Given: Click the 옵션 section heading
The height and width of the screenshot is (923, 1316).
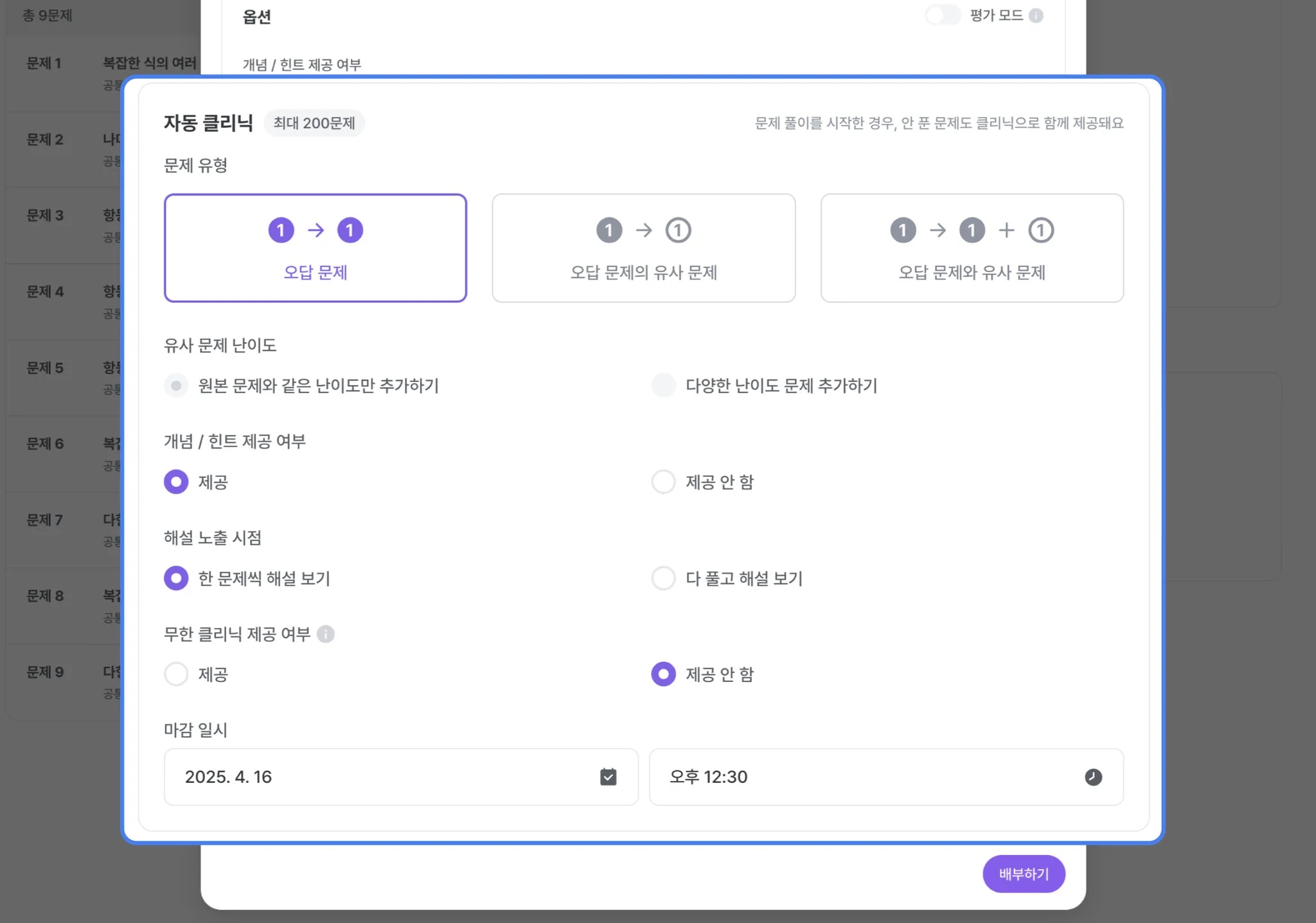Looking at the screenshot, I should pyautogui.click(x=256, y=17).
